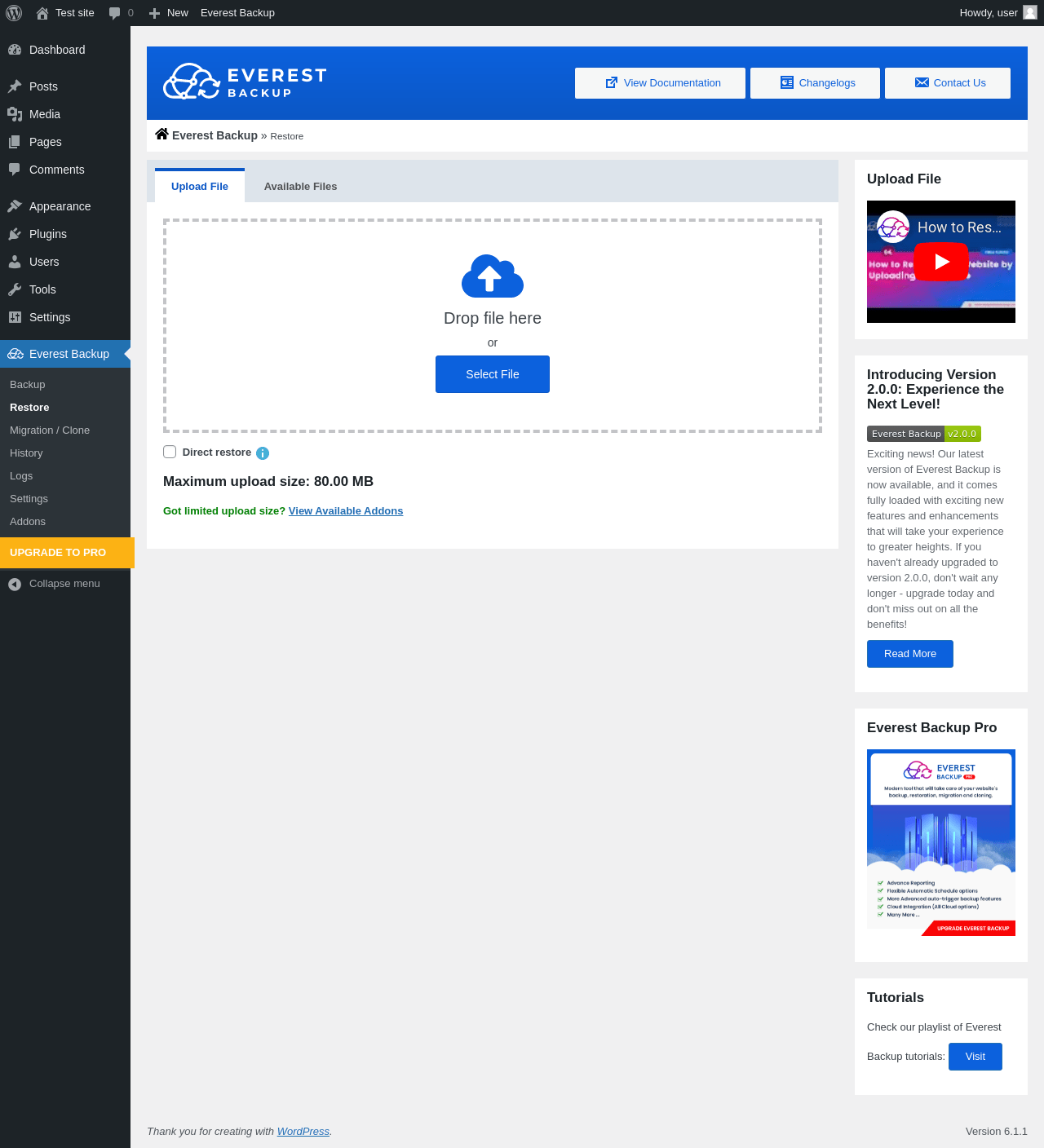Switch to the Available Files tab
This screenshot has width=1044, height=1148.
pyautogui.click(x=300, y=187)
